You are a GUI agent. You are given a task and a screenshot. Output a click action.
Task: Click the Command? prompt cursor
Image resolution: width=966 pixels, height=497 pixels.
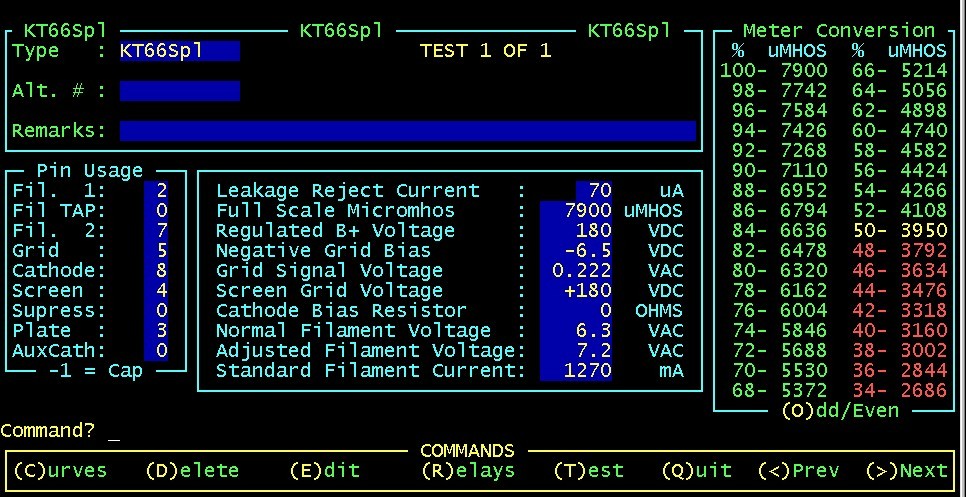point(114,439)
